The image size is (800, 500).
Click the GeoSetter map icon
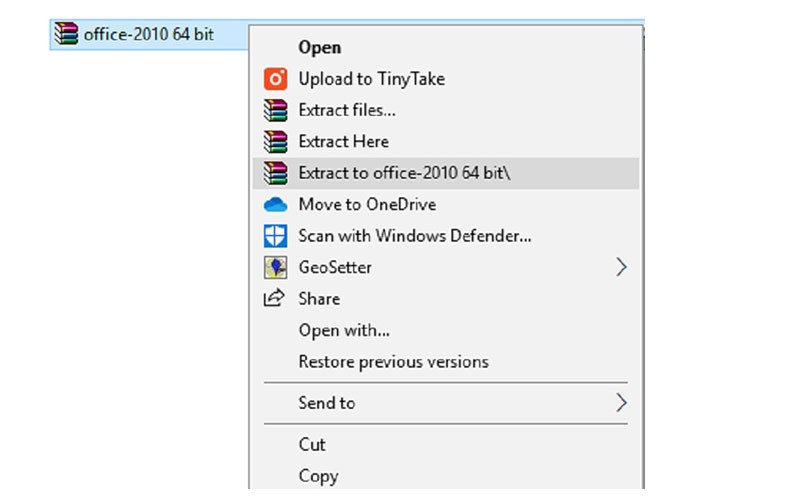[276, 267]
